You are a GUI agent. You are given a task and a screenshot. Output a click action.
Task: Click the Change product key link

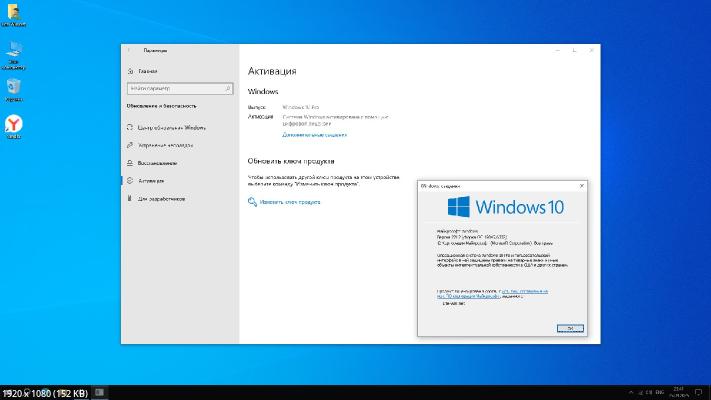pyautogui.click(x=289, y=202)
